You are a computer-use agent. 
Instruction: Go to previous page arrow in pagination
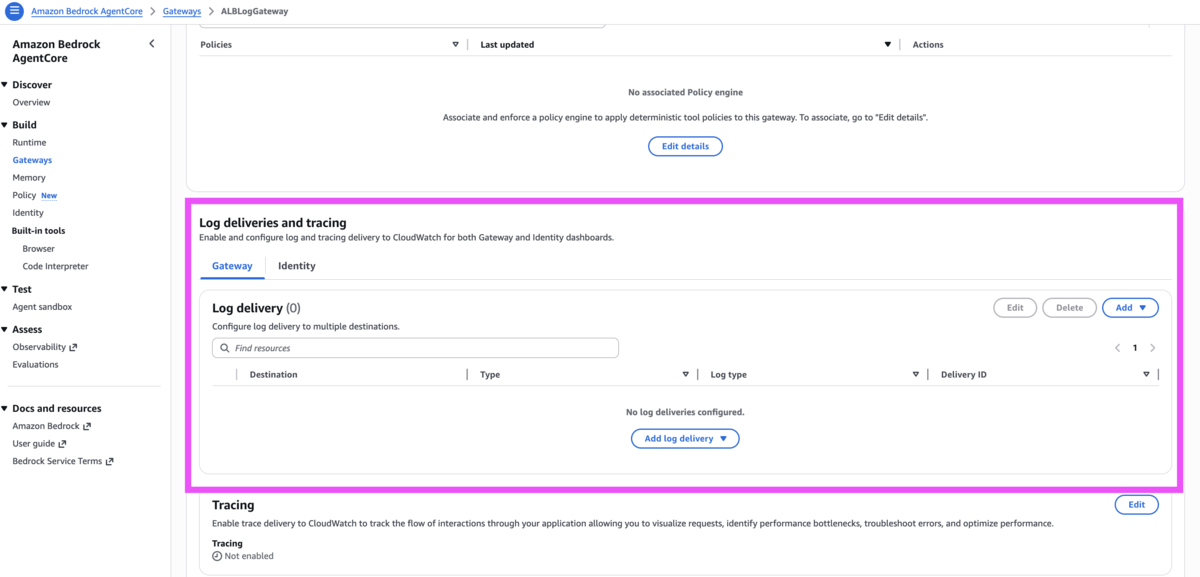(1117, 348)
